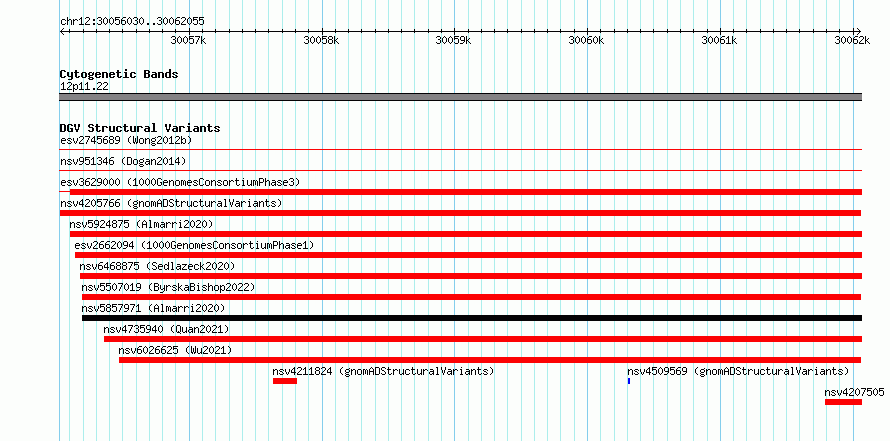Click nsv4211824 (gnomADStructuralVariants) label
The image size is (890, 441).
tap(383, 371)
